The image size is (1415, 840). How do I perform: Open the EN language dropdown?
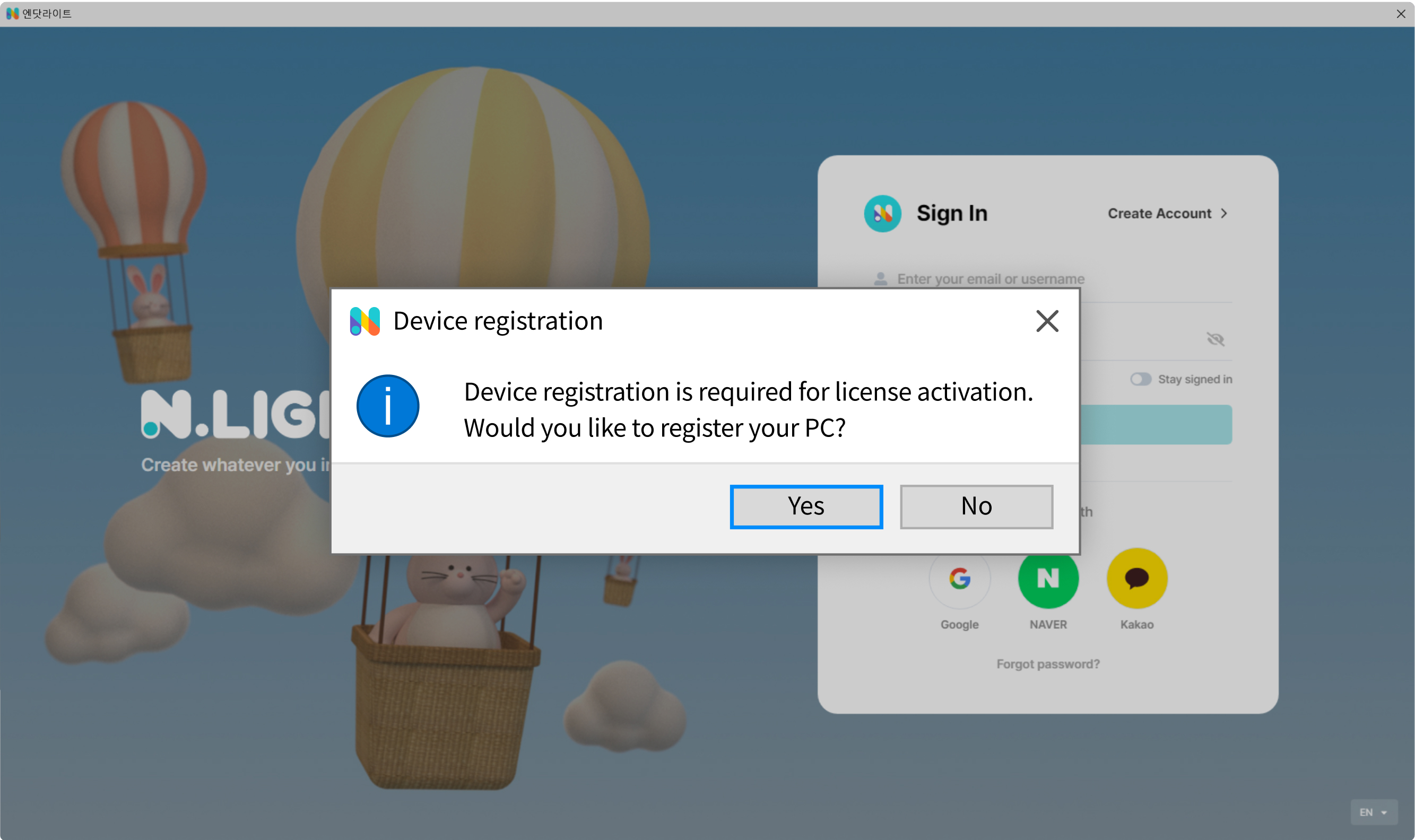pos(1374,812)
